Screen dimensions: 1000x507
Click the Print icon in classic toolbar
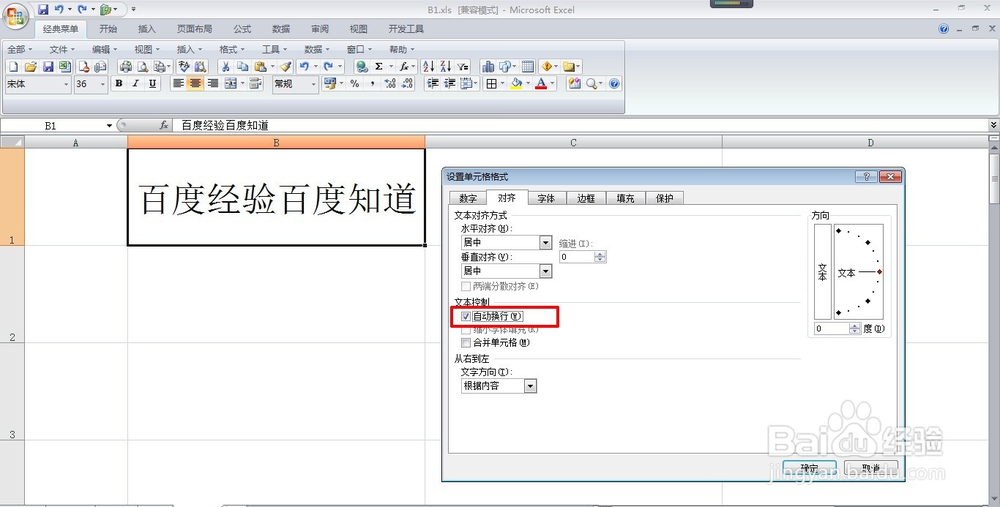[126, 66]
